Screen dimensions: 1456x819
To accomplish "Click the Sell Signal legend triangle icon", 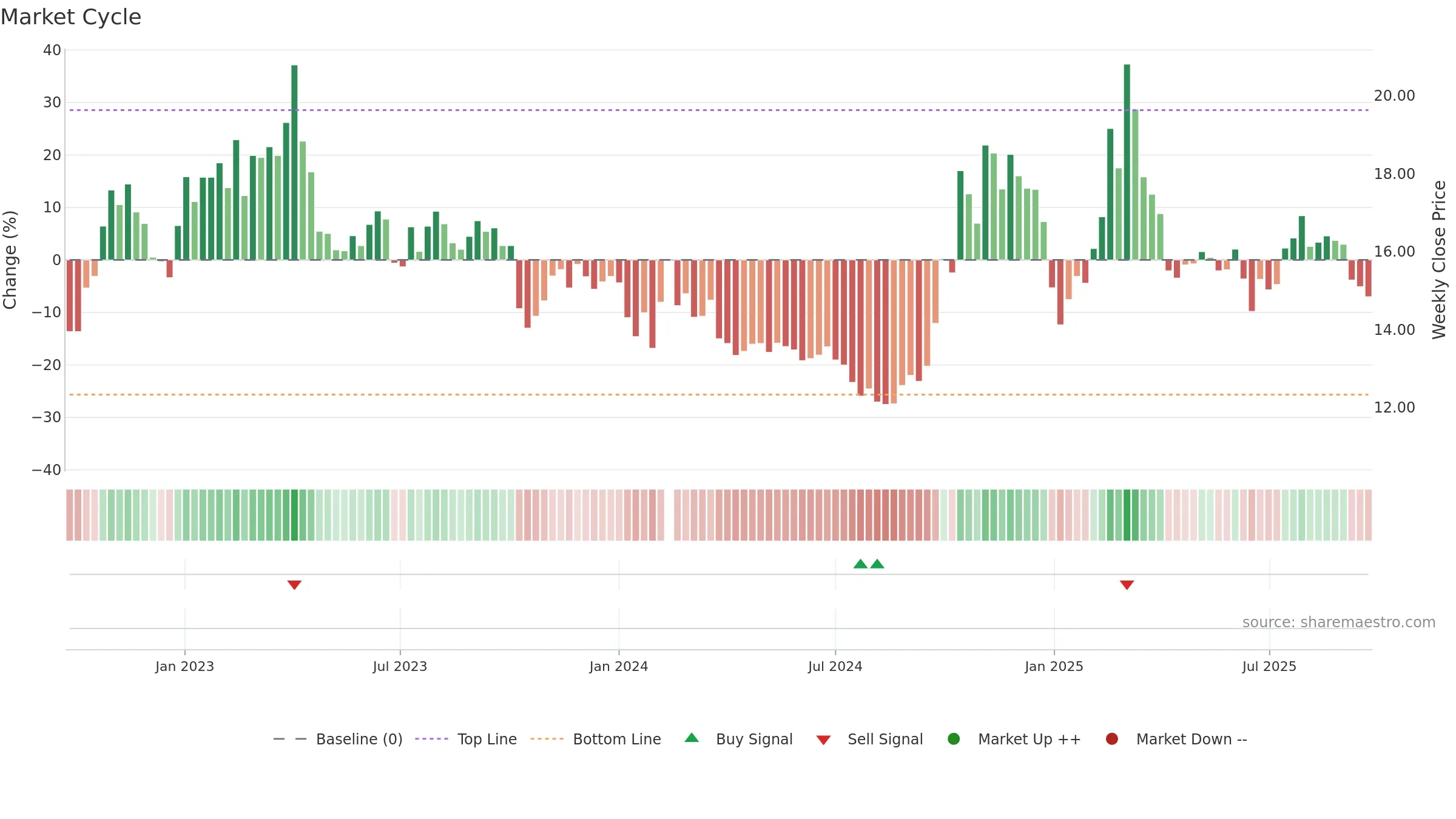I will (823, 740).
